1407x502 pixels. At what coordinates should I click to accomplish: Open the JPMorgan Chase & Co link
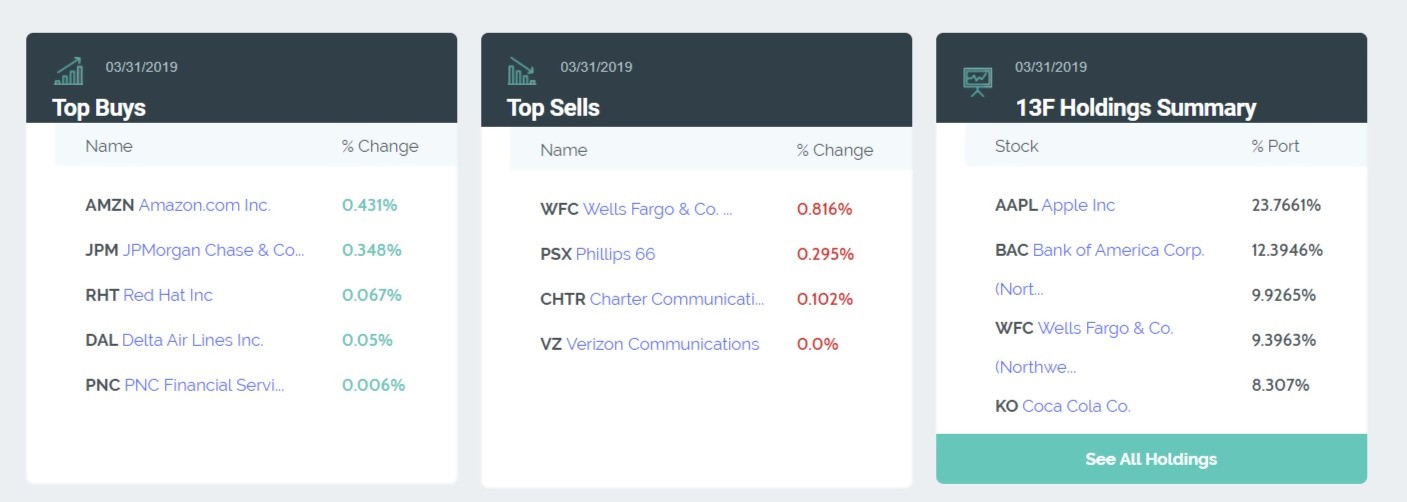(213, 250)
